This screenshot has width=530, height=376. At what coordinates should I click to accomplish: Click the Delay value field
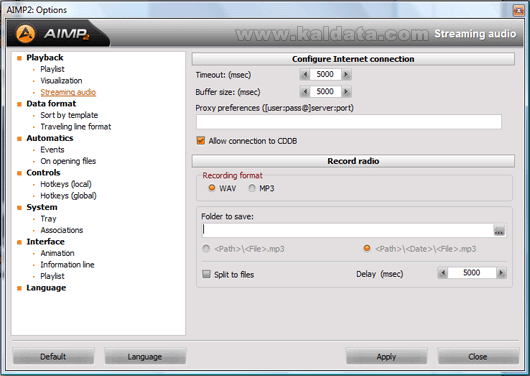pyautogui.click(x=472, y=273)
